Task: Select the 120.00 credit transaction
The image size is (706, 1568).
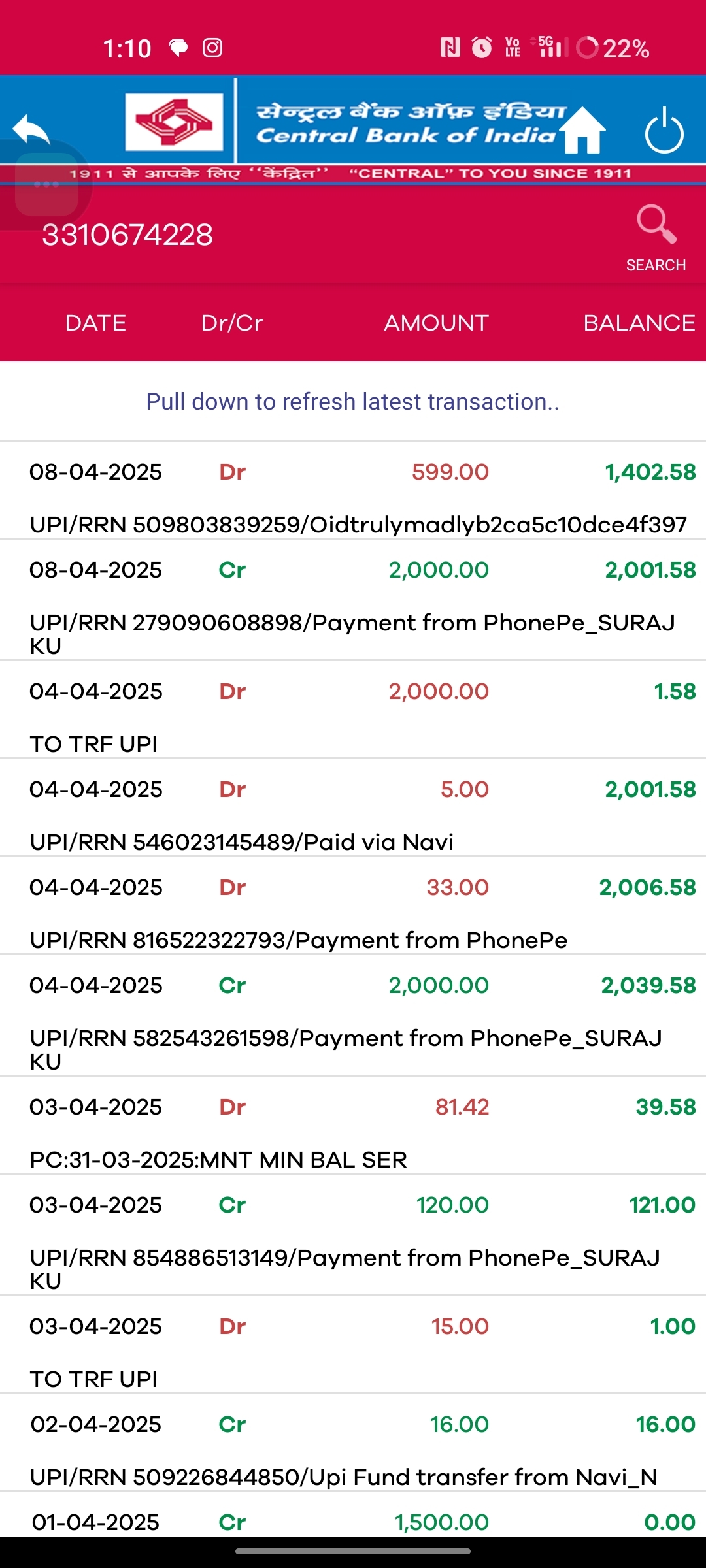Action: point(353,1235)
